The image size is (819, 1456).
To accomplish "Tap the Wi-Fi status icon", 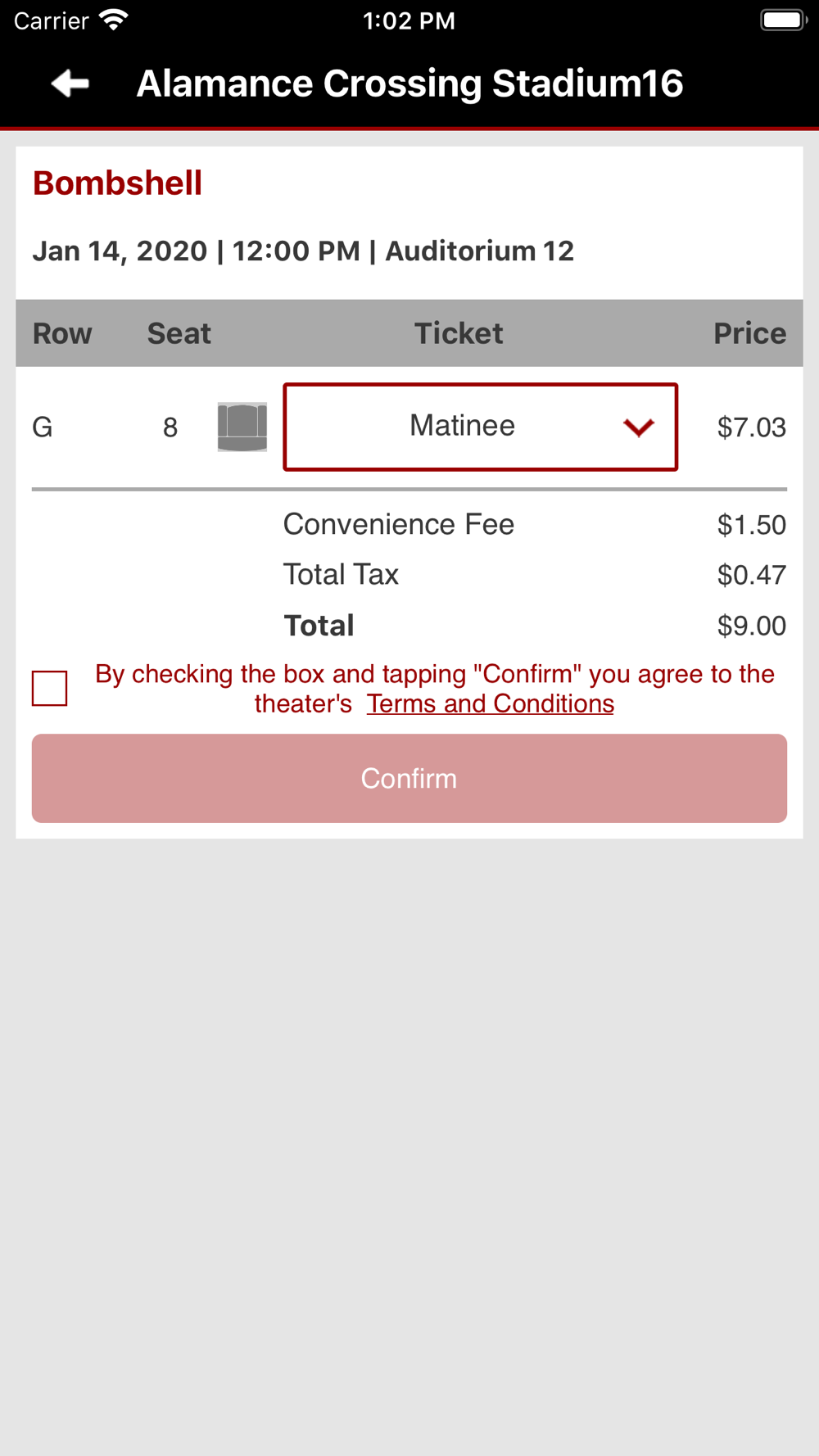I will 113,20.
